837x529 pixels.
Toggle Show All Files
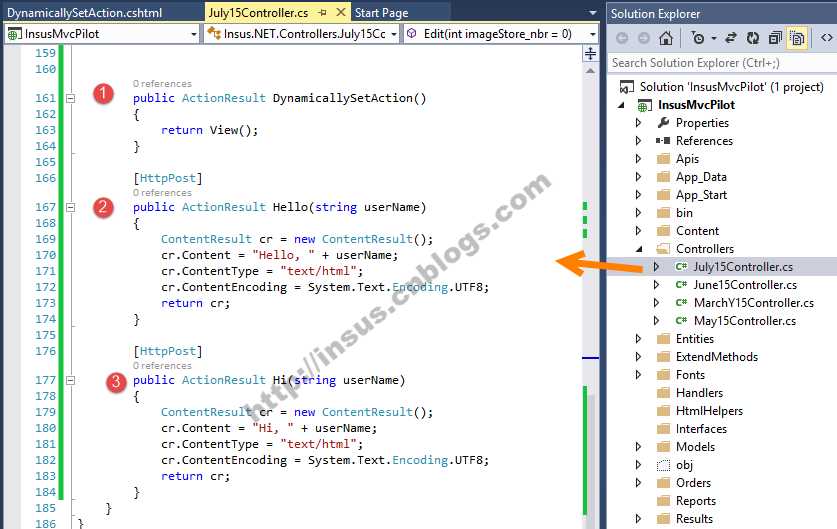click(797, 38)
